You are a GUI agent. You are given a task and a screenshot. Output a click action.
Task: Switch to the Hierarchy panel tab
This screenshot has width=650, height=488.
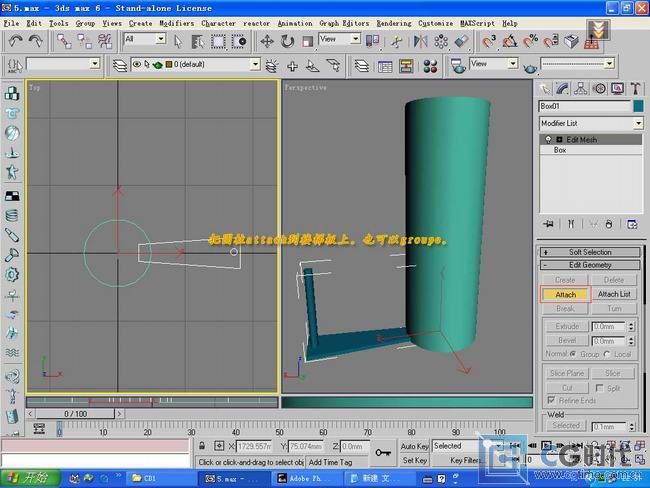tap(581, 89)
